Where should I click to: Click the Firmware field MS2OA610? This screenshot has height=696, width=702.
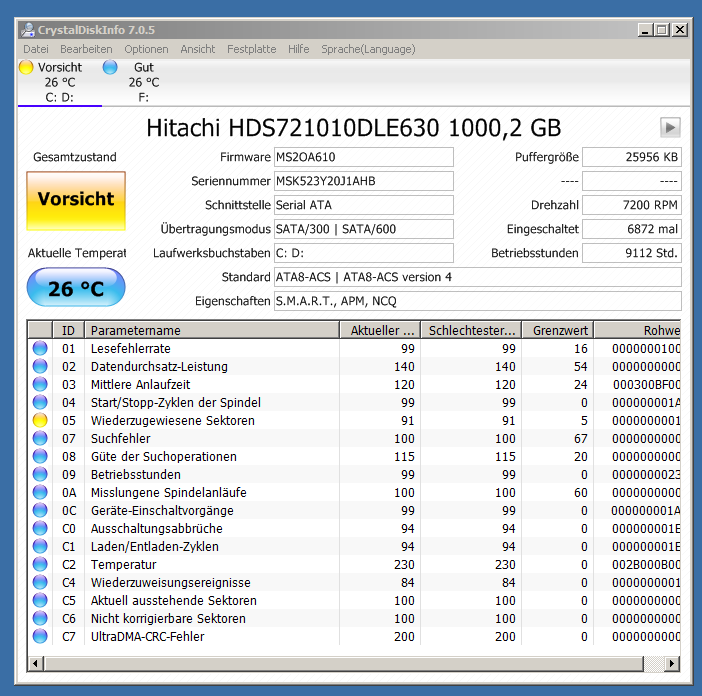[x=364, y=157]
